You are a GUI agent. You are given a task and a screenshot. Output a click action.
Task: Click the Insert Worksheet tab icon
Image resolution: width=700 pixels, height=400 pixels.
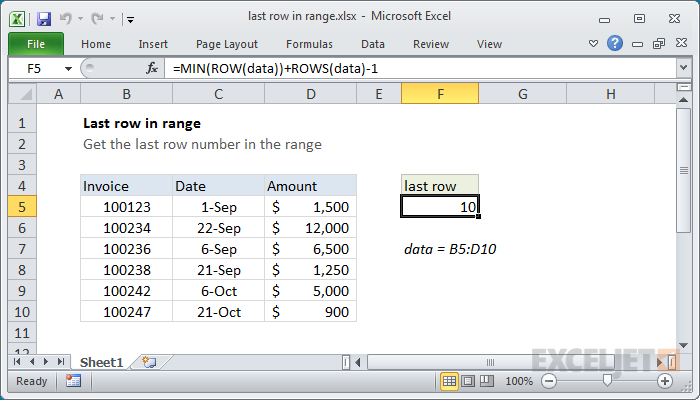pyautogui.click(x=149, y=362)
